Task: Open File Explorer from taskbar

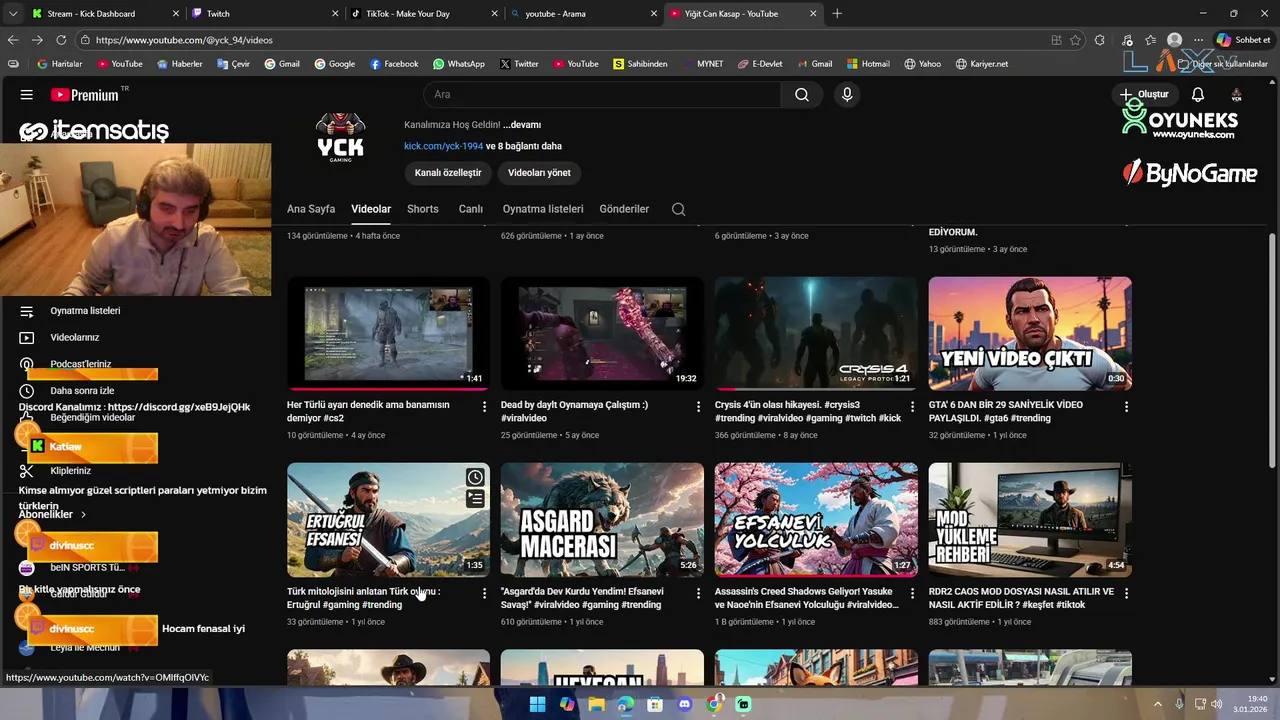Action: [x=596, y=705]
